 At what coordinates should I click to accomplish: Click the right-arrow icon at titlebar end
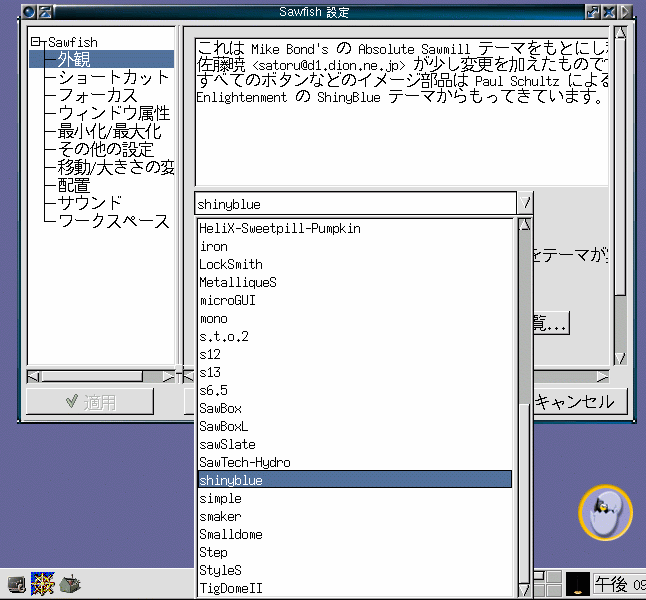(625, 12)
